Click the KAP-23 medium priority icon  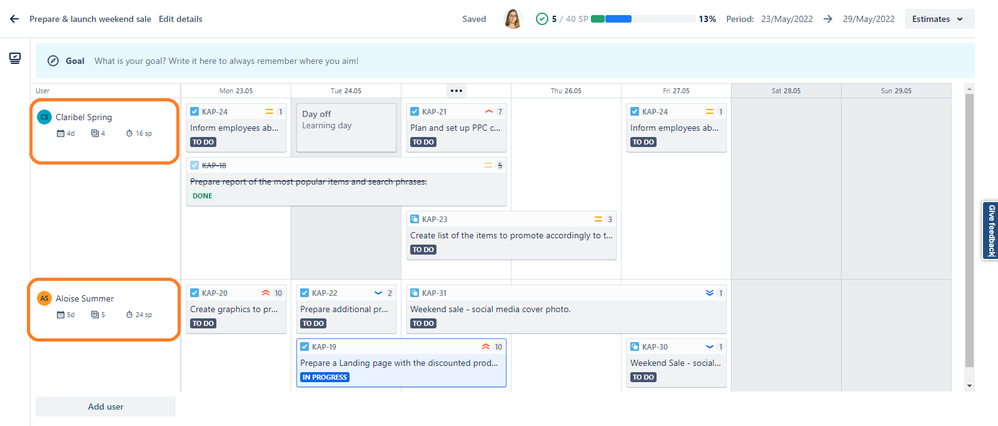tap(598, 219)
